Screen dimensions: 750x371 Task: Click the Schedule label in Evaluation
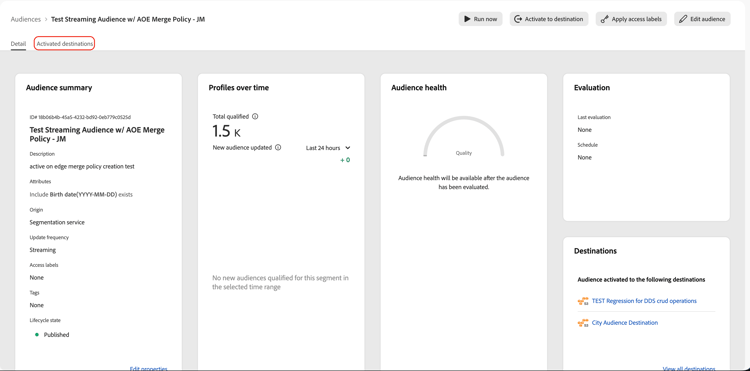coord(587,145)
